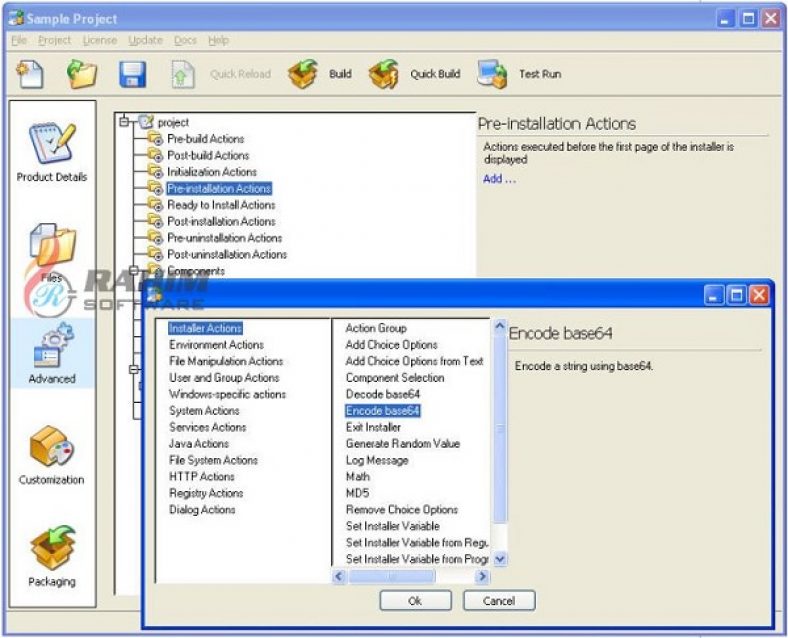Viewport: 788px width, 638px height.
Task: Select Services Actions category
Action: pyautogui.click(x=208, y=428)
